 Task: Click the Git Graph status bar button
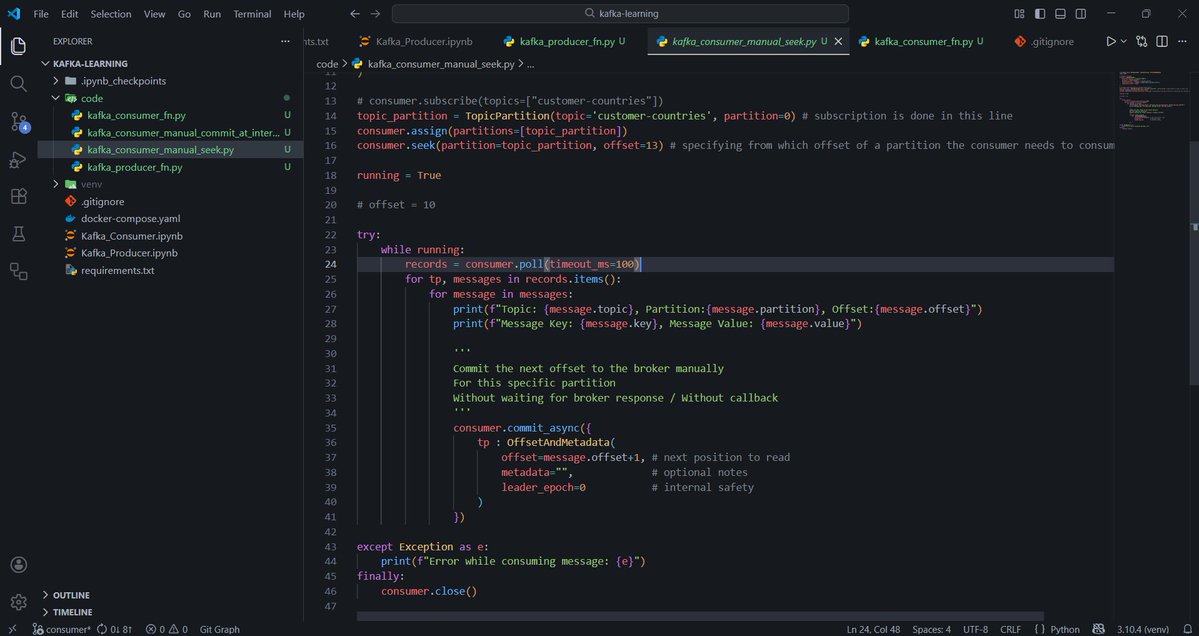tap(219, 629)
